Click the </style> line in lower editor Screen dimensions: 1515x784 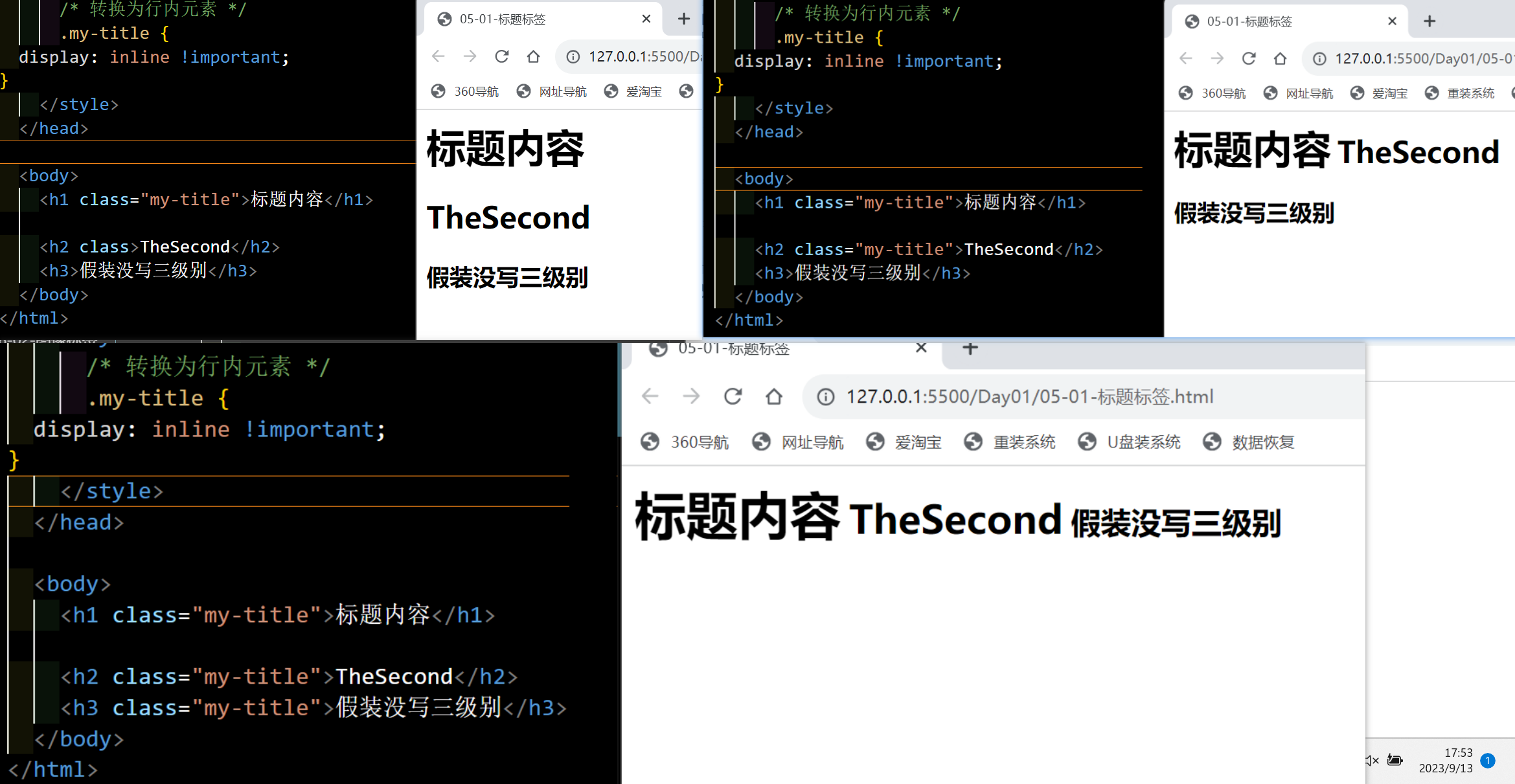point(111,491)
